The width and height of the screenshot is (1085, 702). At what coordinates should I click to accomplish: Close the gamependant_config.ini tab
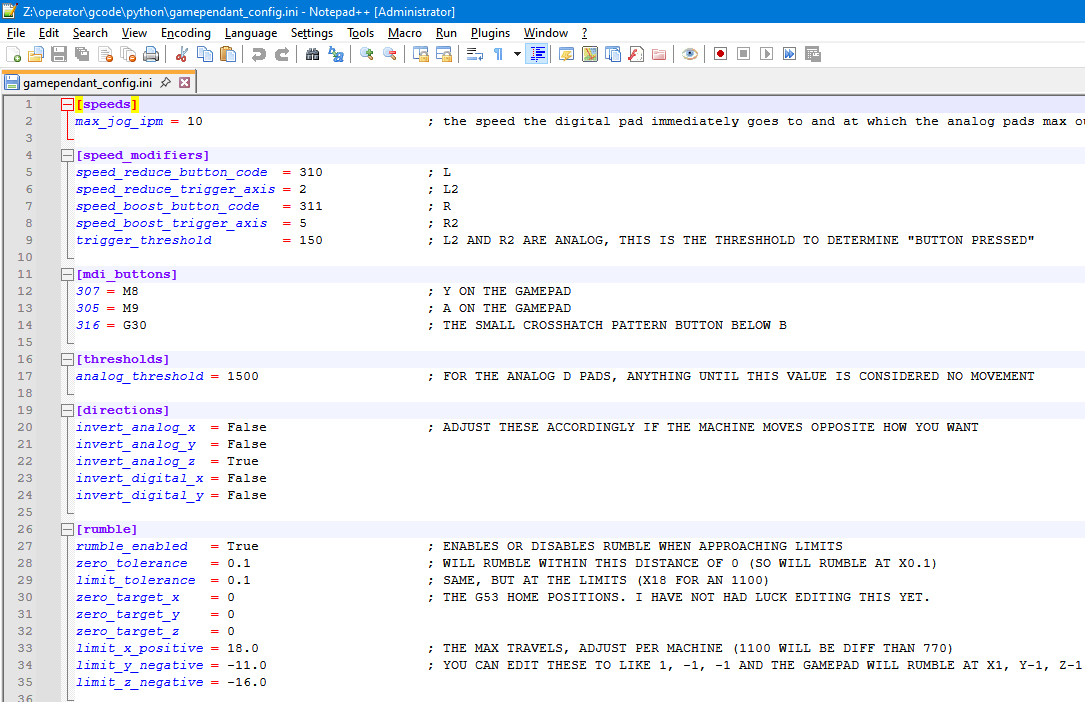pos(184,82)
